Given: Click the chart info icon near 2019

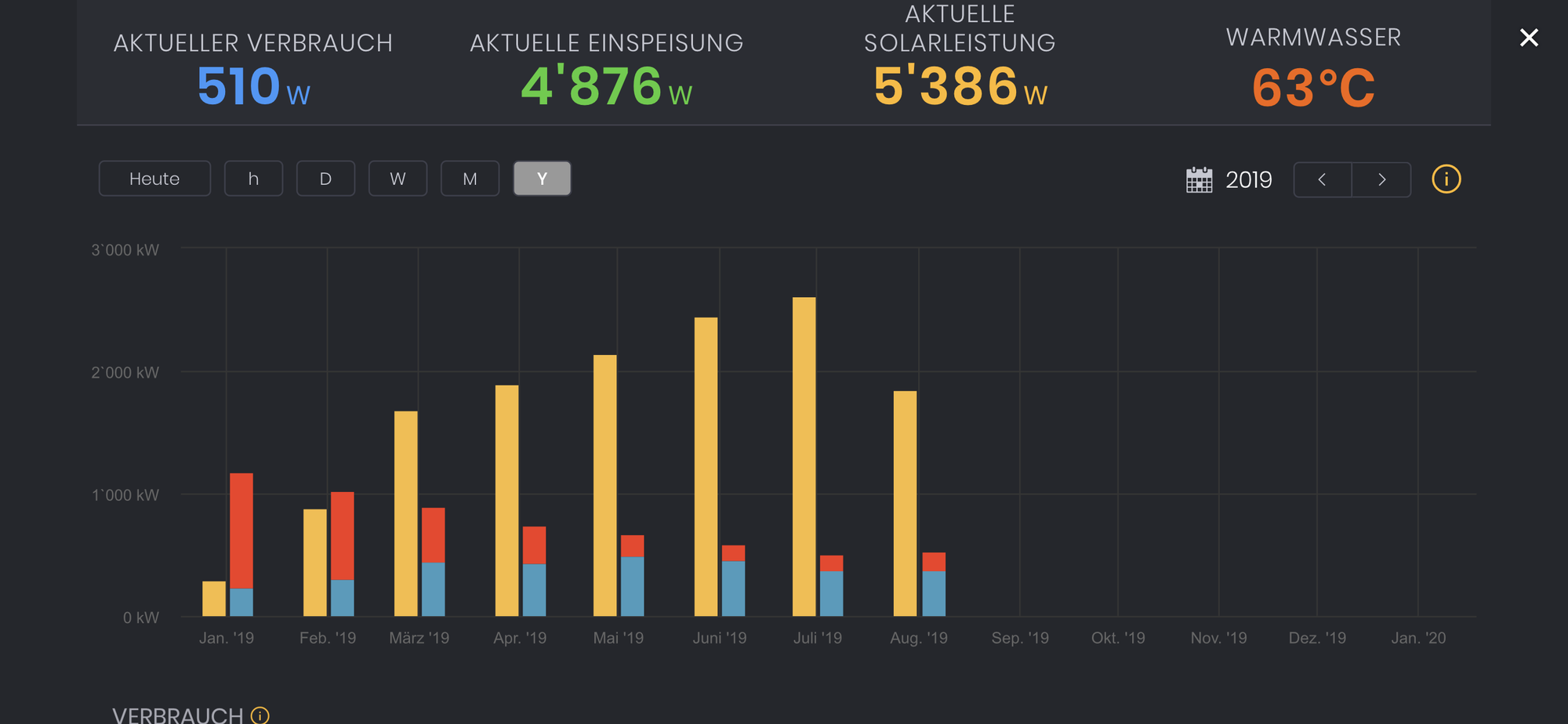Looking at the screenshot, I should pos(1446,179).
